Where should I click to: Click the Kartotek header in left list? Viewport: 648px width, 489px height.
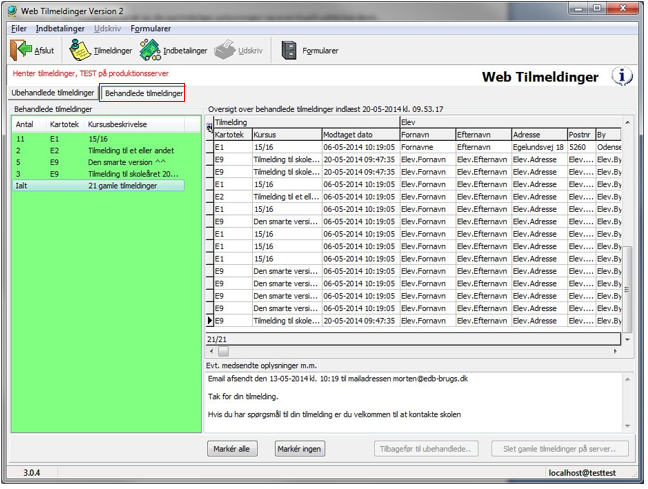coord(65,124)
